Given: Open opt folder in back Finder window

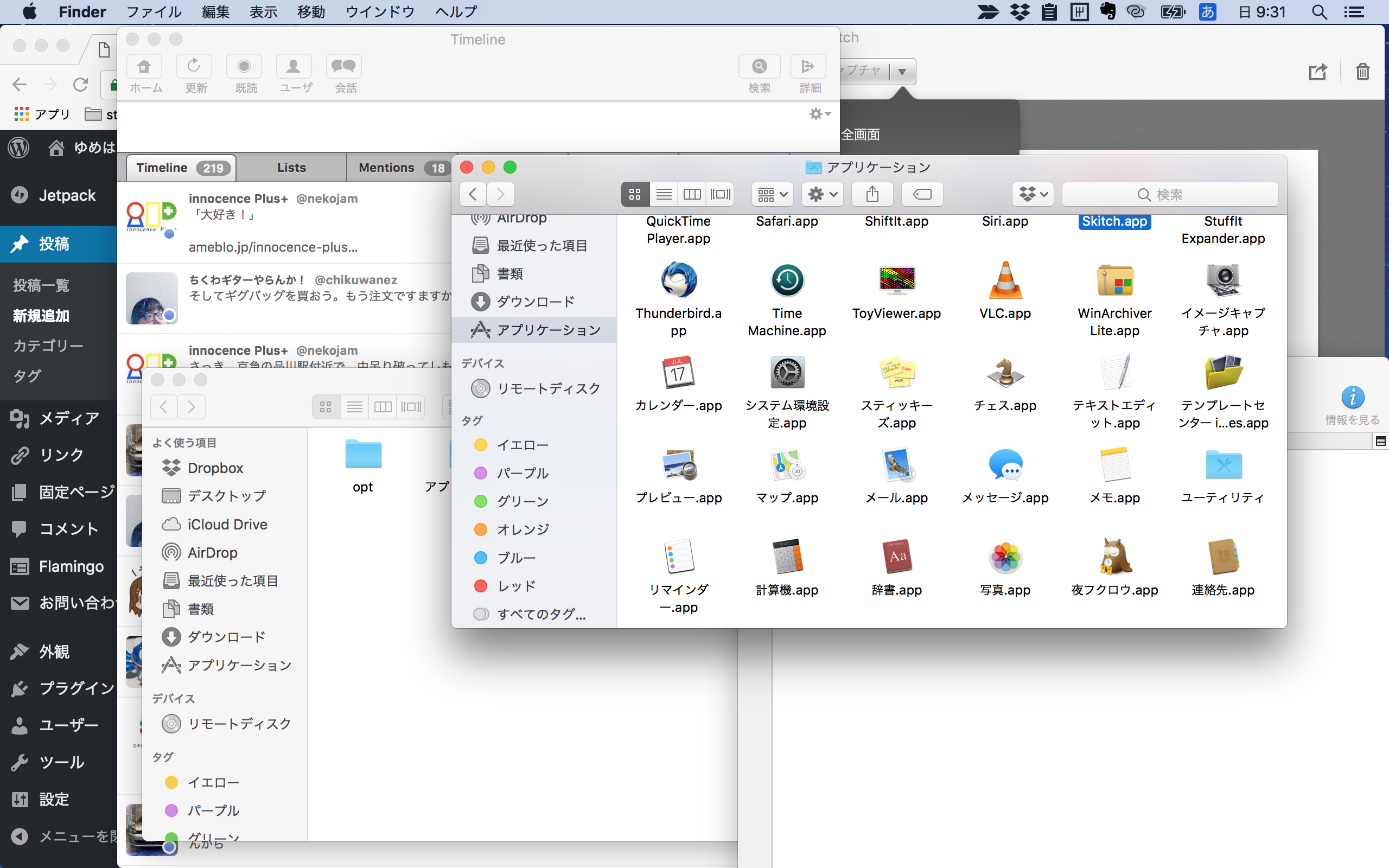Looking at the screenshot, I should (x=363, y=454).
